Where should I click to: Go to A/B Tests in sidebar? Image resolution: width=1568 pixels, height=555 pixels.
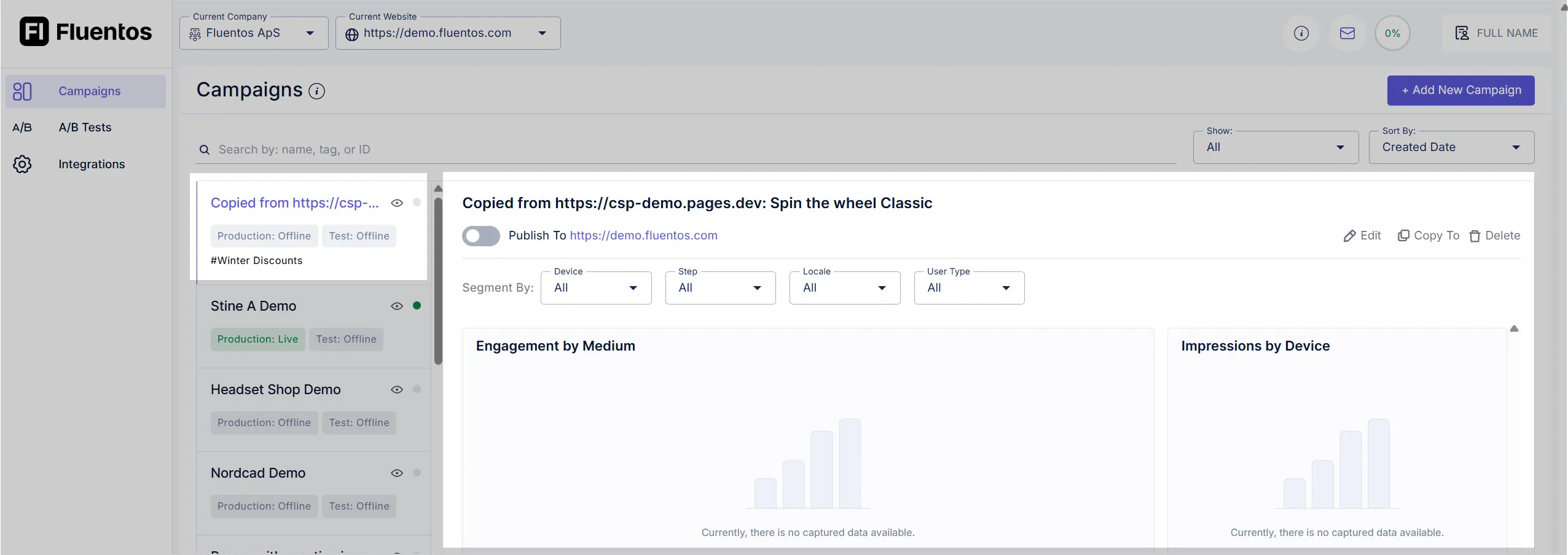(85, 127)
